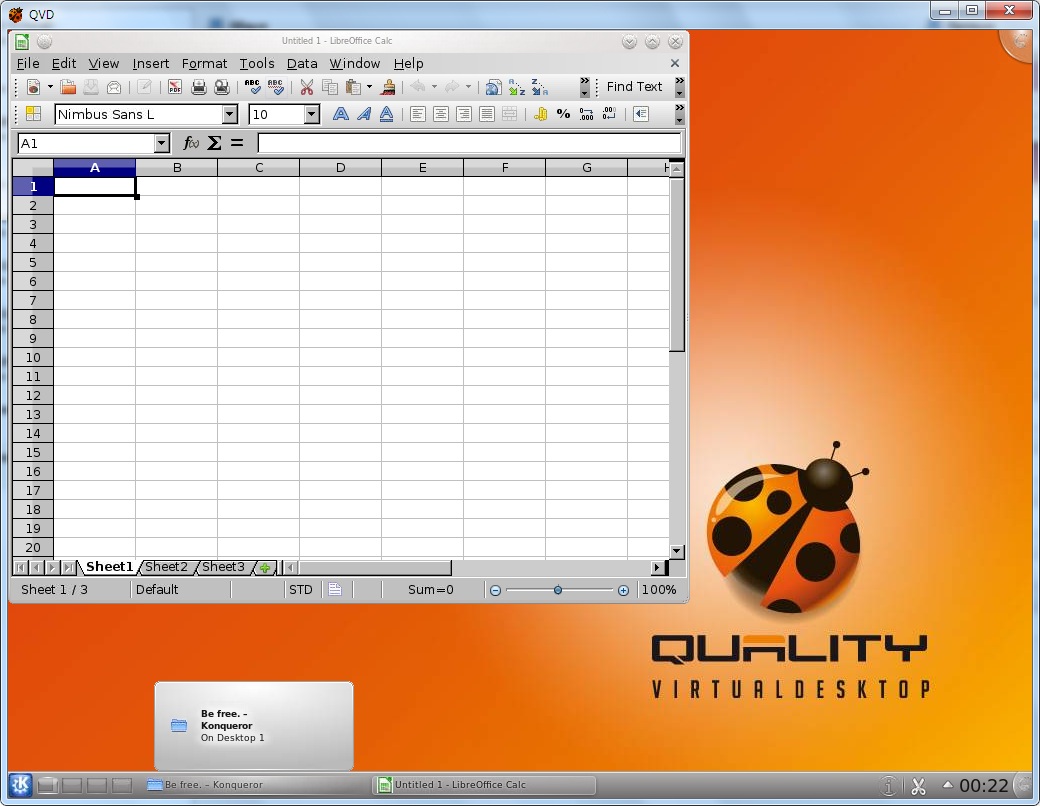Click the Sort Ascending icon
Viewport: 1040px width, 806px height.
516,87
